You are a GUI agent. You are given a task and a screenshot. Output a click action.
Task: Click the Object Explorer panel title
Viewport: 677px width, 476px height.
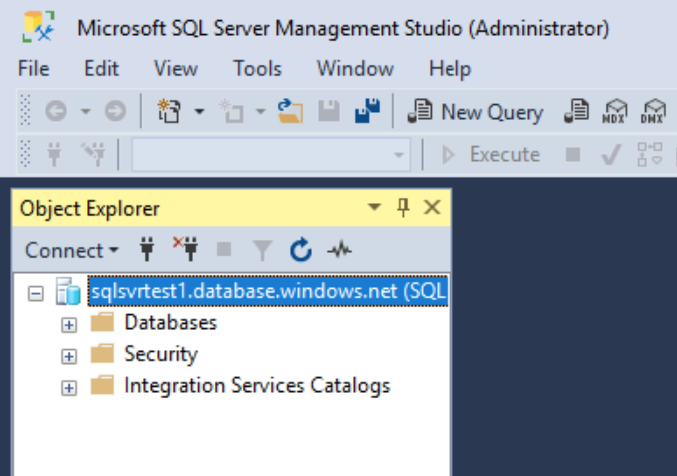pos(90,209)
